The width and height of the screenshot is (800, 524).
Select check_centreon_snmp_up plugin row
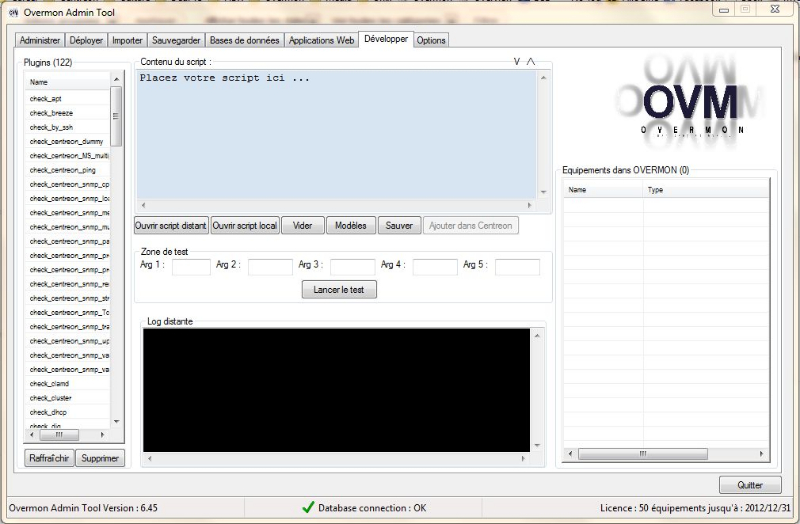point(68,341)
